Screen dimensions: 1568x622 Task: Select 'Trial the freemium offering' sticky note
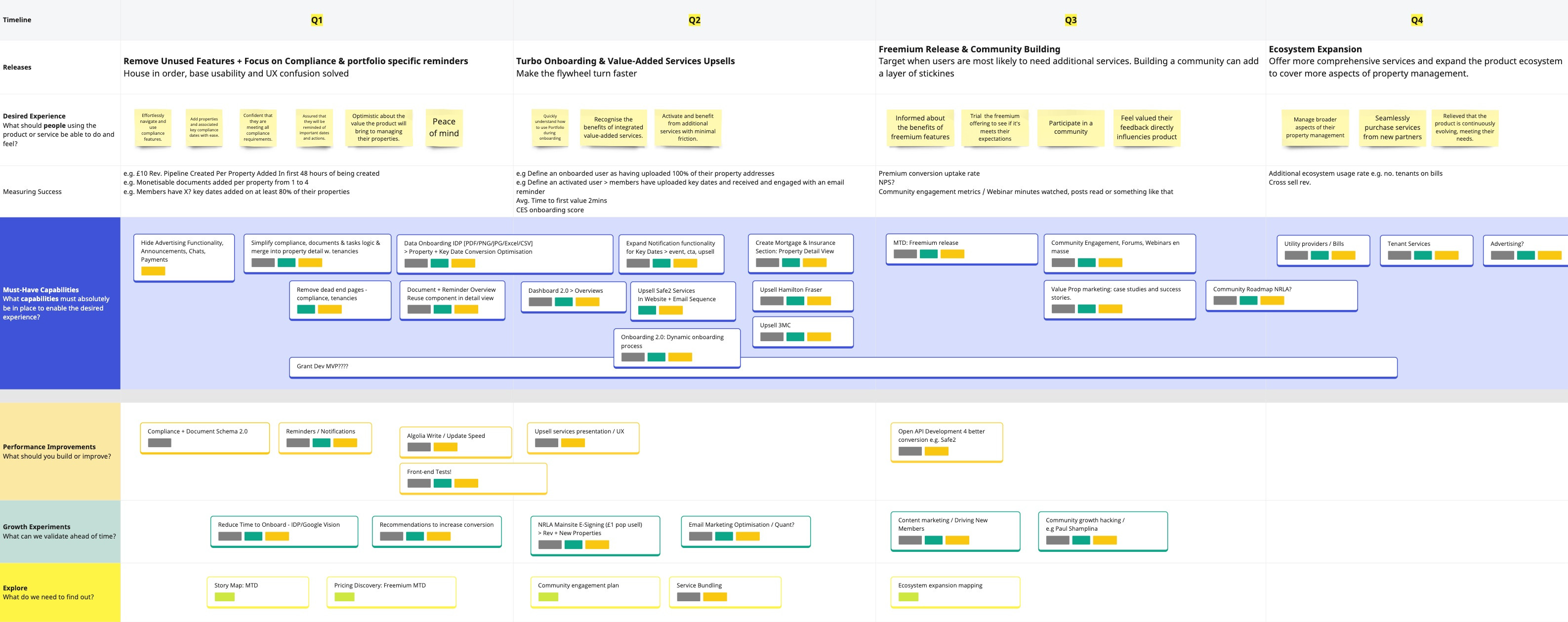tap(994, 128)
